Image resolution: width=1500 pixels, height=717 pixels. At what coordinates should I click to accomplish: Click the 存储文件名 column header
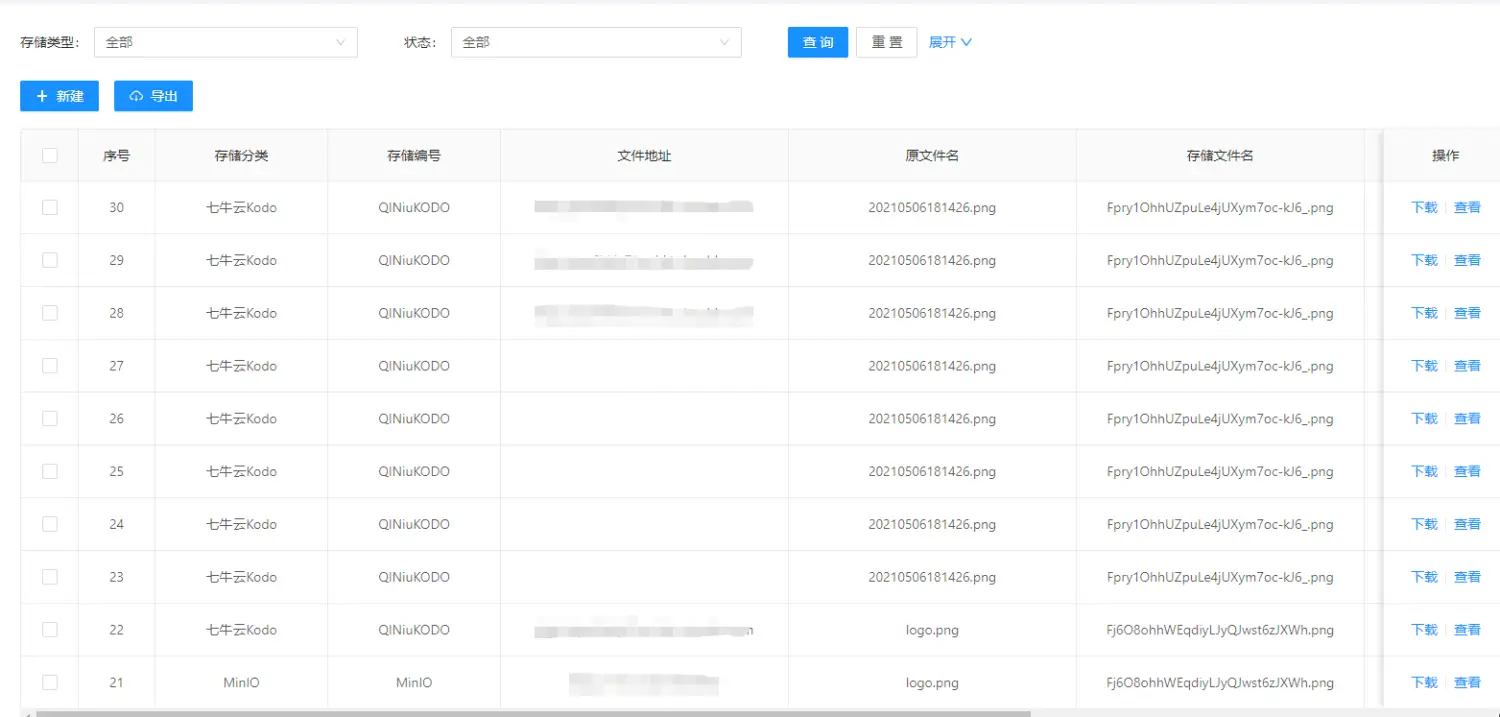1220,155
